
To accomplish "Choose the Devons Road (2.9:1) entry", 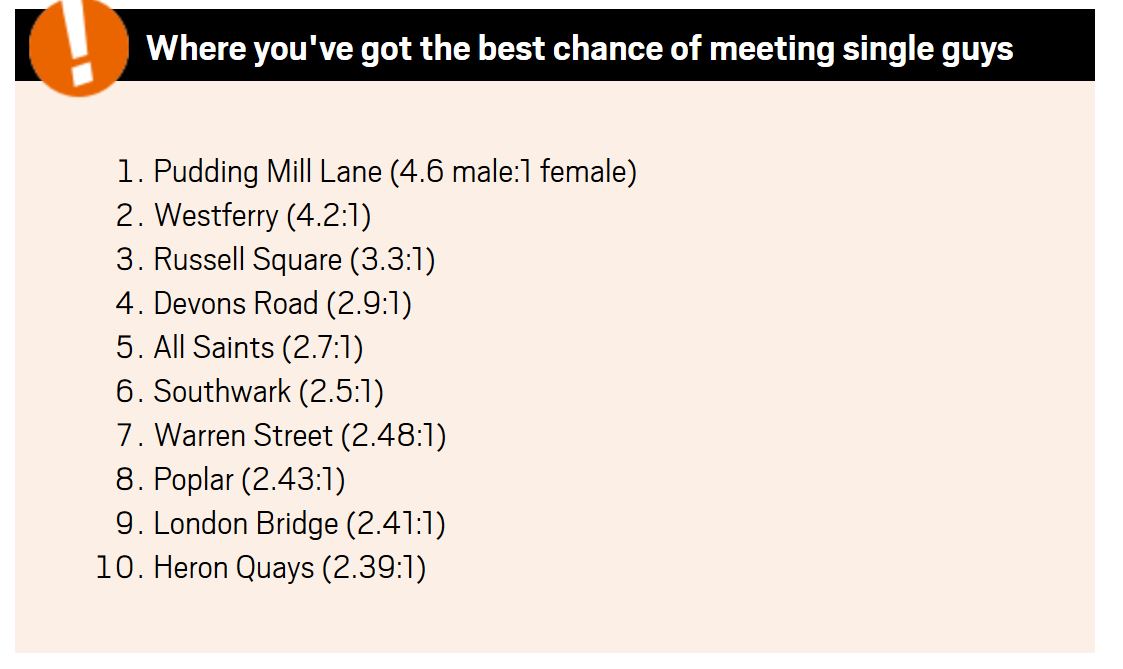I will pos(282,304).
